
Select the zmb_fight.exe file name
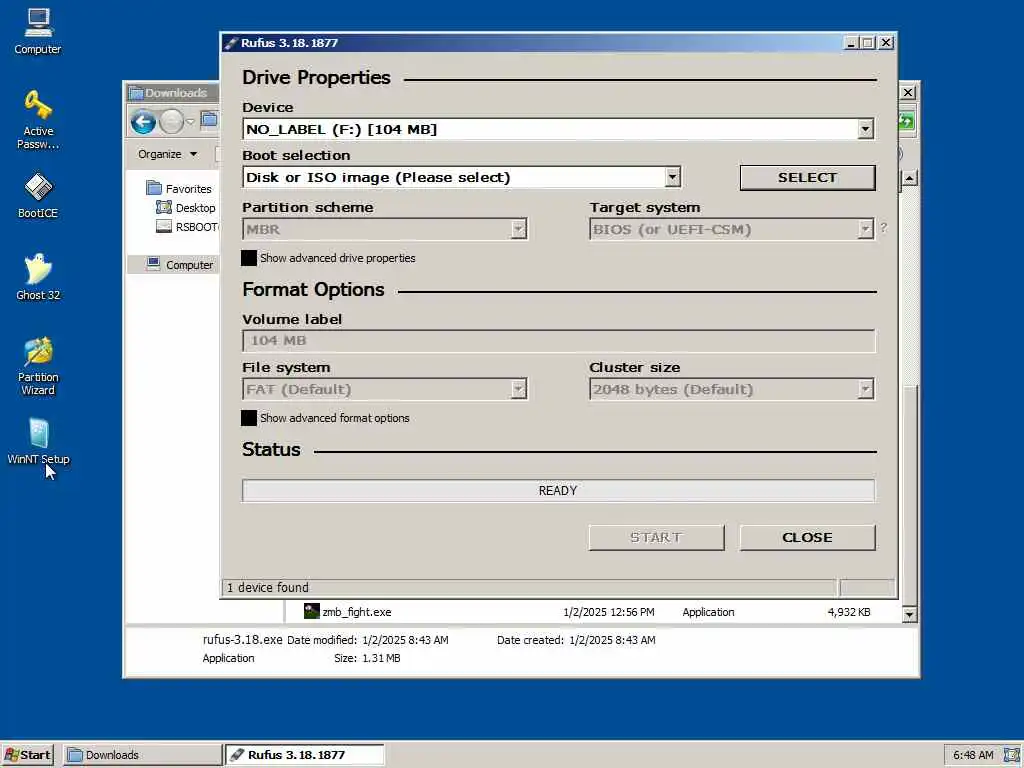(357, 612)
